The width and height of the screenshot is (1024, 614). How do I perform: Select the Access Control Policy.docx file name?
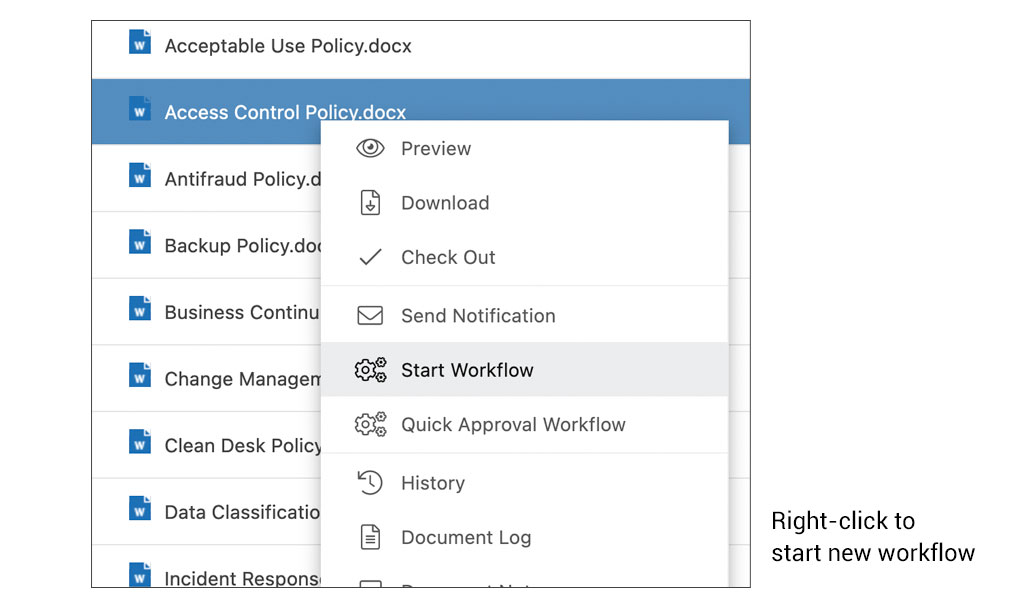[285, 112]
